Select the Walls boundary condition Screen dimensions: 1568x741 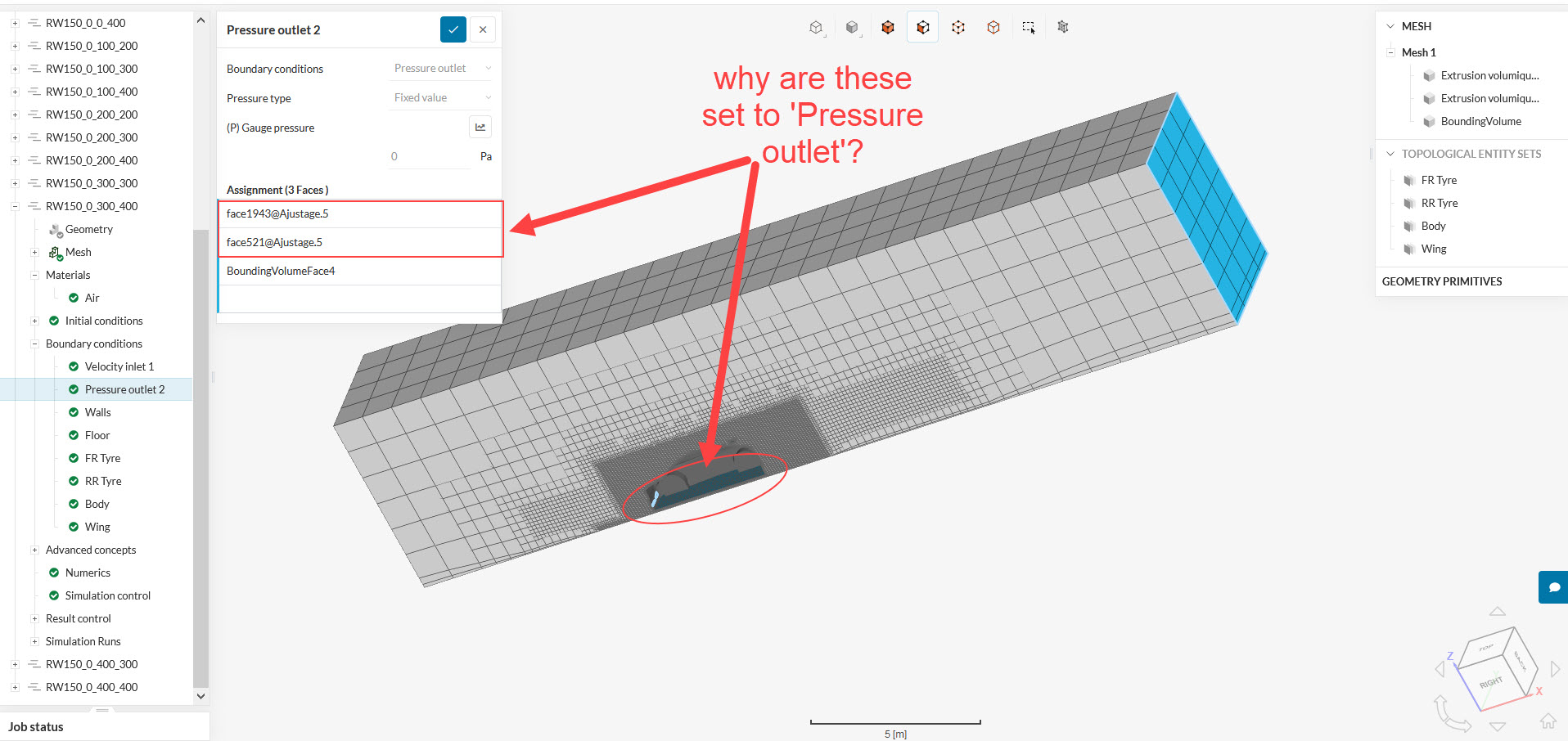(98, 412)
